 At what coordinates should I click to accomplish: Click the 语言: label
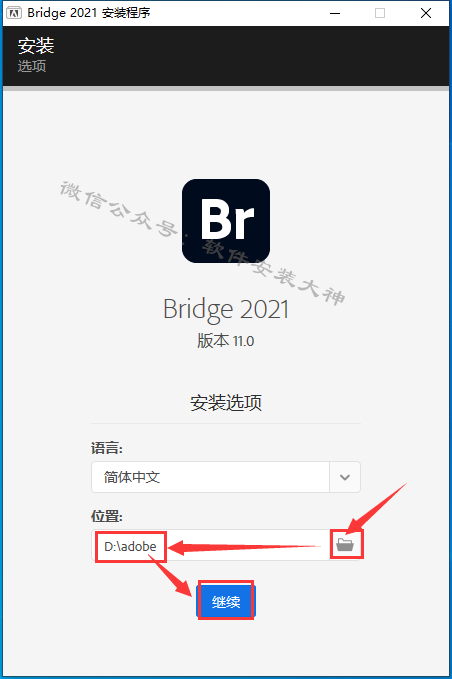tap(107, 448)
